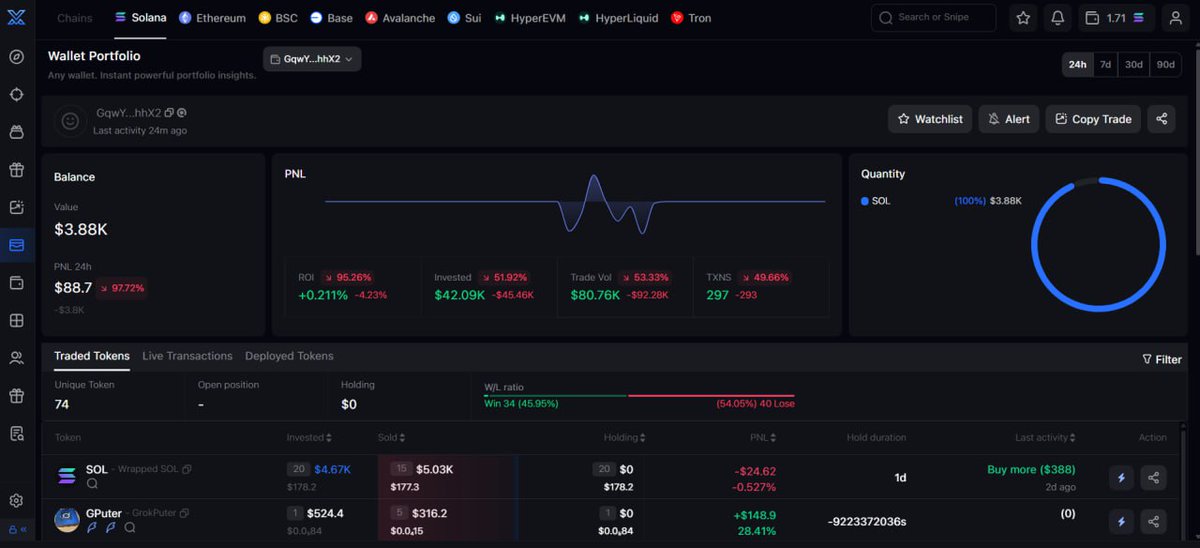This screenshot has width=1200, height=548.
Task: Share the wallet portfolio header
Action: click(x=1161, y=119)
